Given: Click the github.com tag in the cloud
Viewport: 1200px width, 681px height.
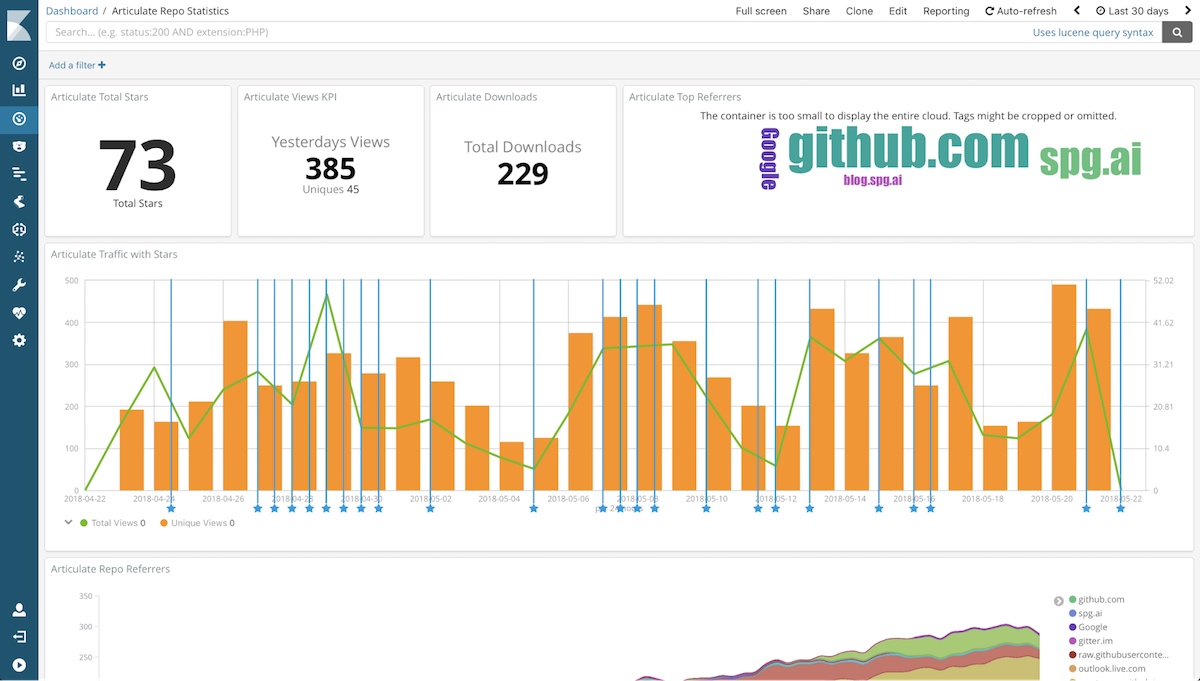Looking at the screenshot, I should coord(908,150).
